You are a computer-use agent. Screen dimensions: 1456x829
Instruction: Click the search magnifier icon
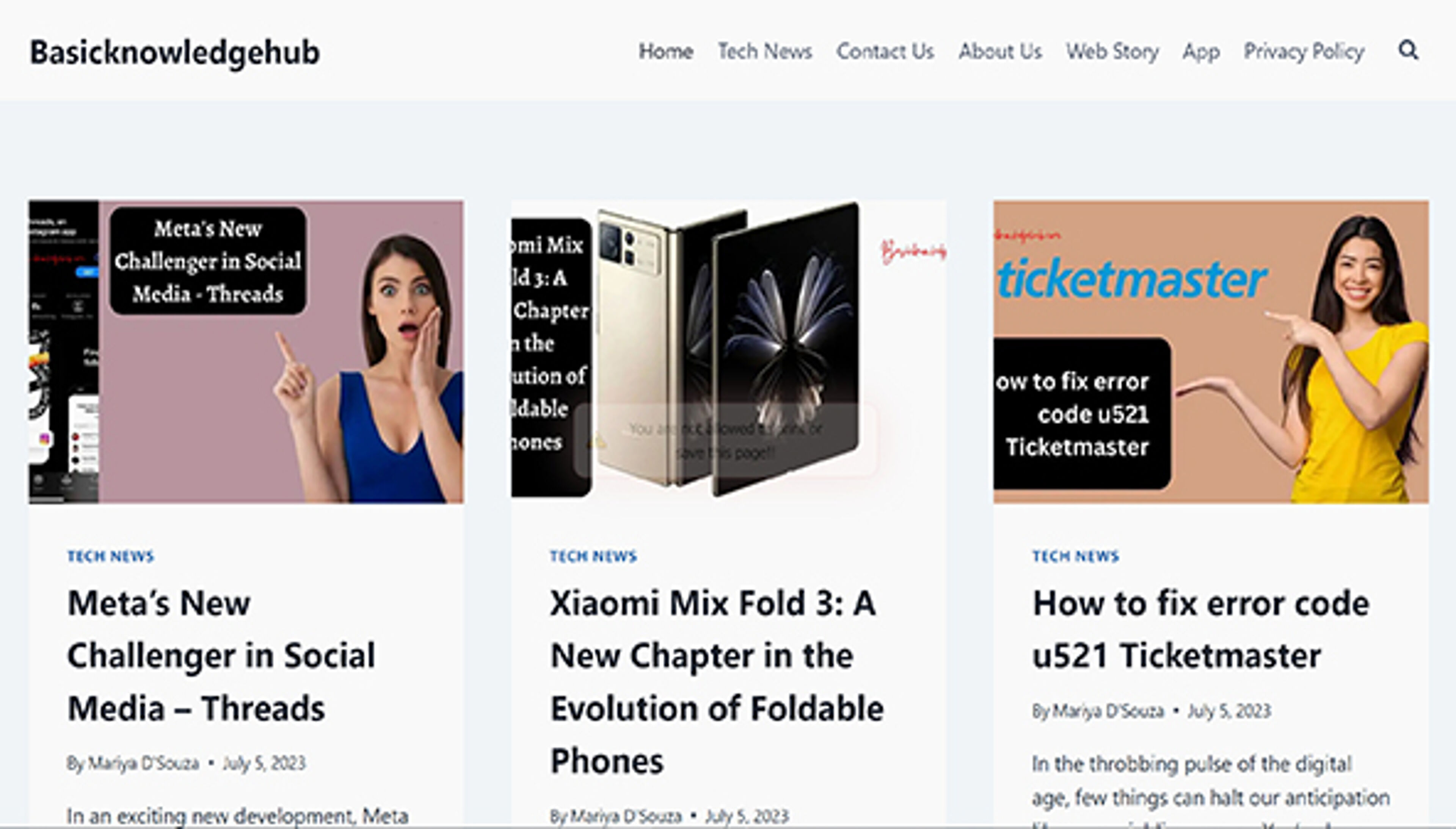[1408, 51]
